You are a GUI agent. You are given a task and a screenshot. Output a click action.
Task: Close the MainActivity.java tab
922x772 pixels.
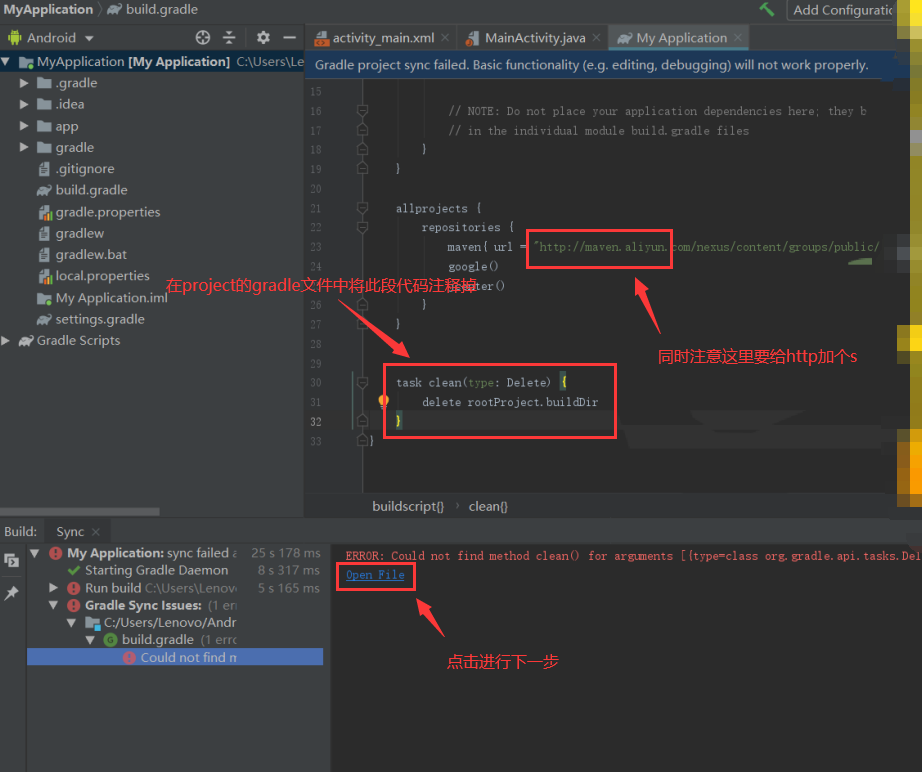[596, 38]
